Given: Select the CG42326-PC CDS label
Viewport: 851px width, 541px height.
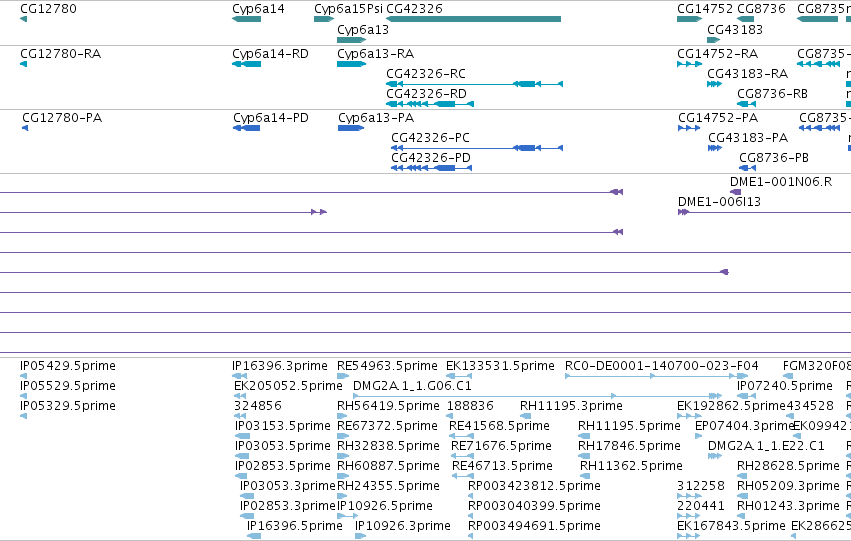Looking at the screenshot, I should click(430, 138).
